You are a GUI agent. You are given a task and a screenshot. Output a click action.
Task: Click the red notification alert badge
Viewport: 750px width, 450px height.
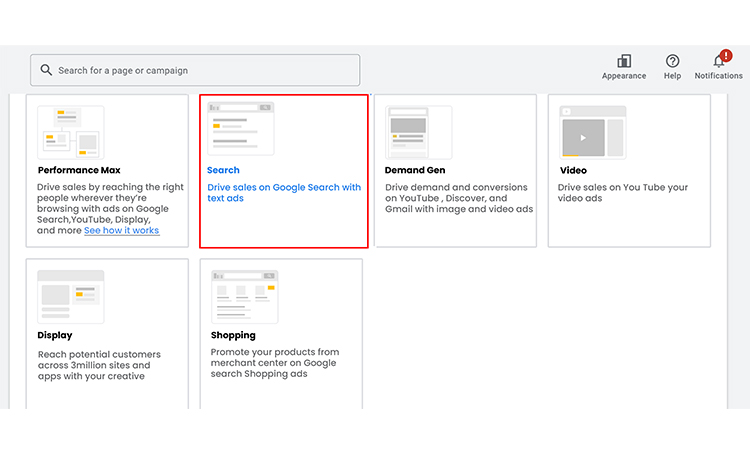(726, 55)
